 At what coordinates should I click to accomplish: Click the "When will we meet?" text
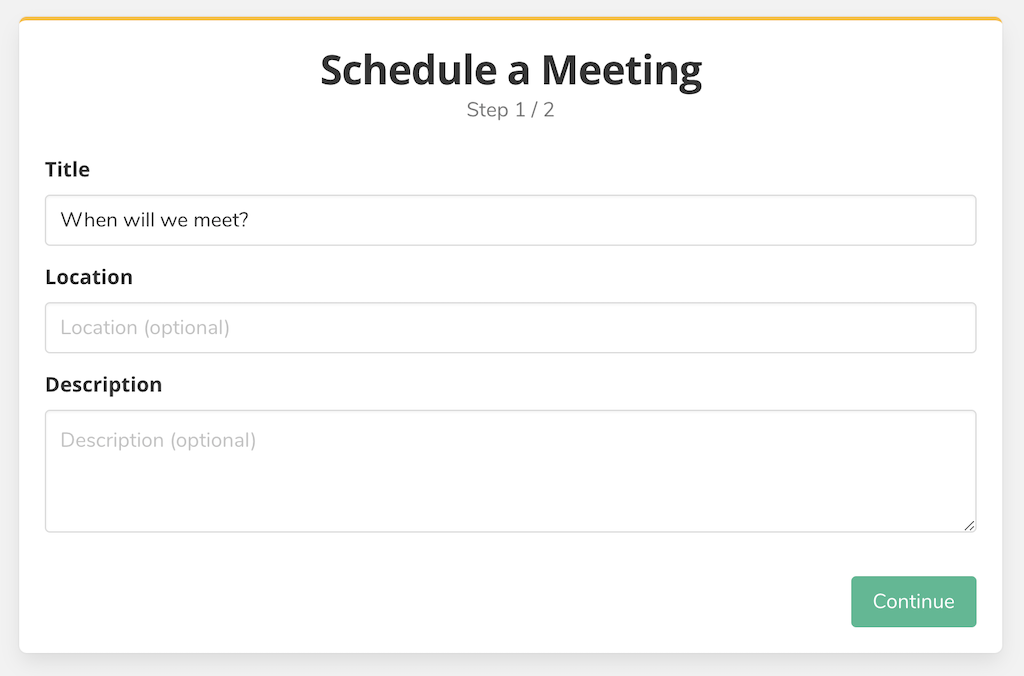154,220
